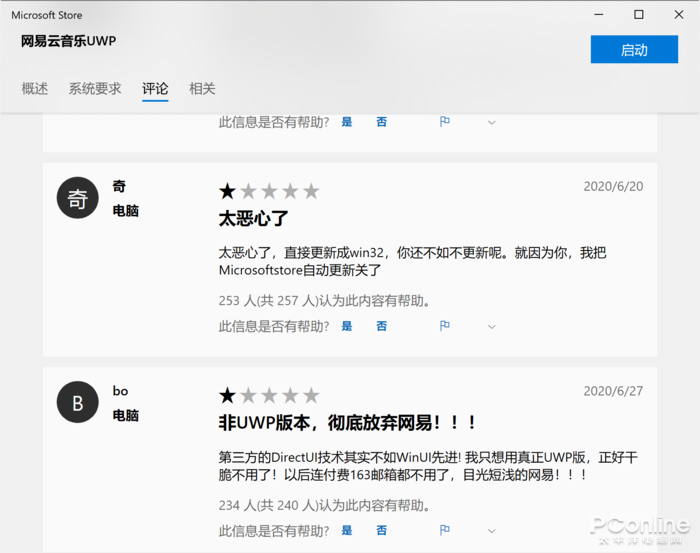Viewport: 700px width, 553px height.
Task: Flag the review by 奇 as inappropriate
Action: pos(445,326)
